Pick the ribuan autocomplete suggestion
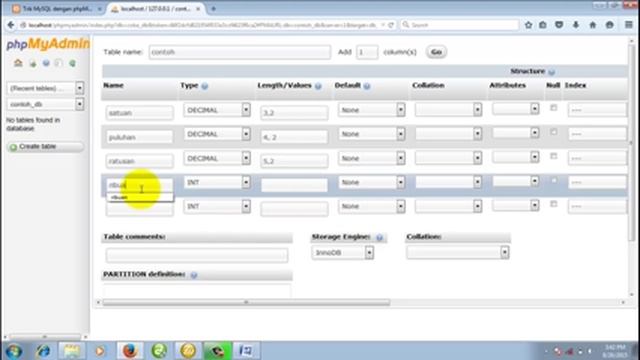This screenshot has height=360, width=640. tap(140, 198)
